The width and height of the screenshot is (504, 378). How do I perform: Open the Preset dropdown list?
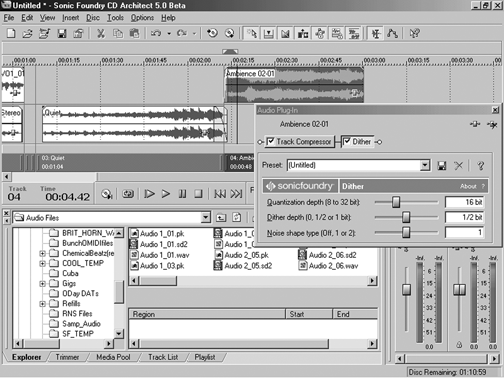click(425, 165)
